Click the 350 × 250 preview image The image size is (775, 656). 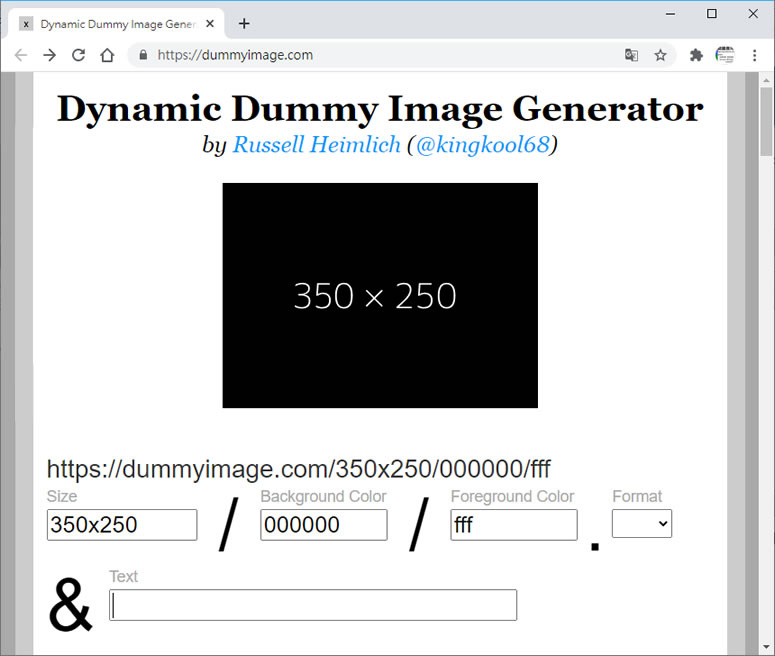[x=380, y=295]
